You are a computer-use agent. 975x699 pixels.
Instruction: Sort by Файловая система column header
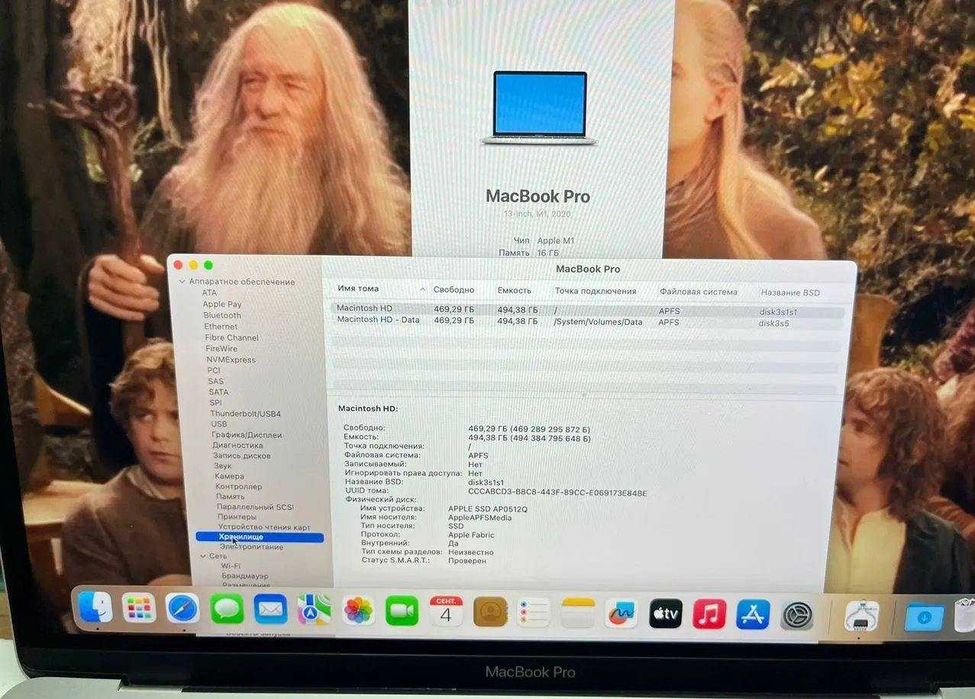click(x=698, y=292)
